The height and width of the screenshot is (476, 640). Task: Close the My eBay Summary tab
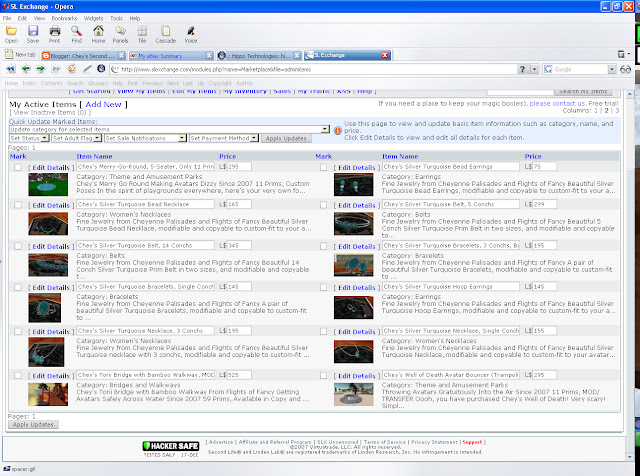tap(209, 56)
